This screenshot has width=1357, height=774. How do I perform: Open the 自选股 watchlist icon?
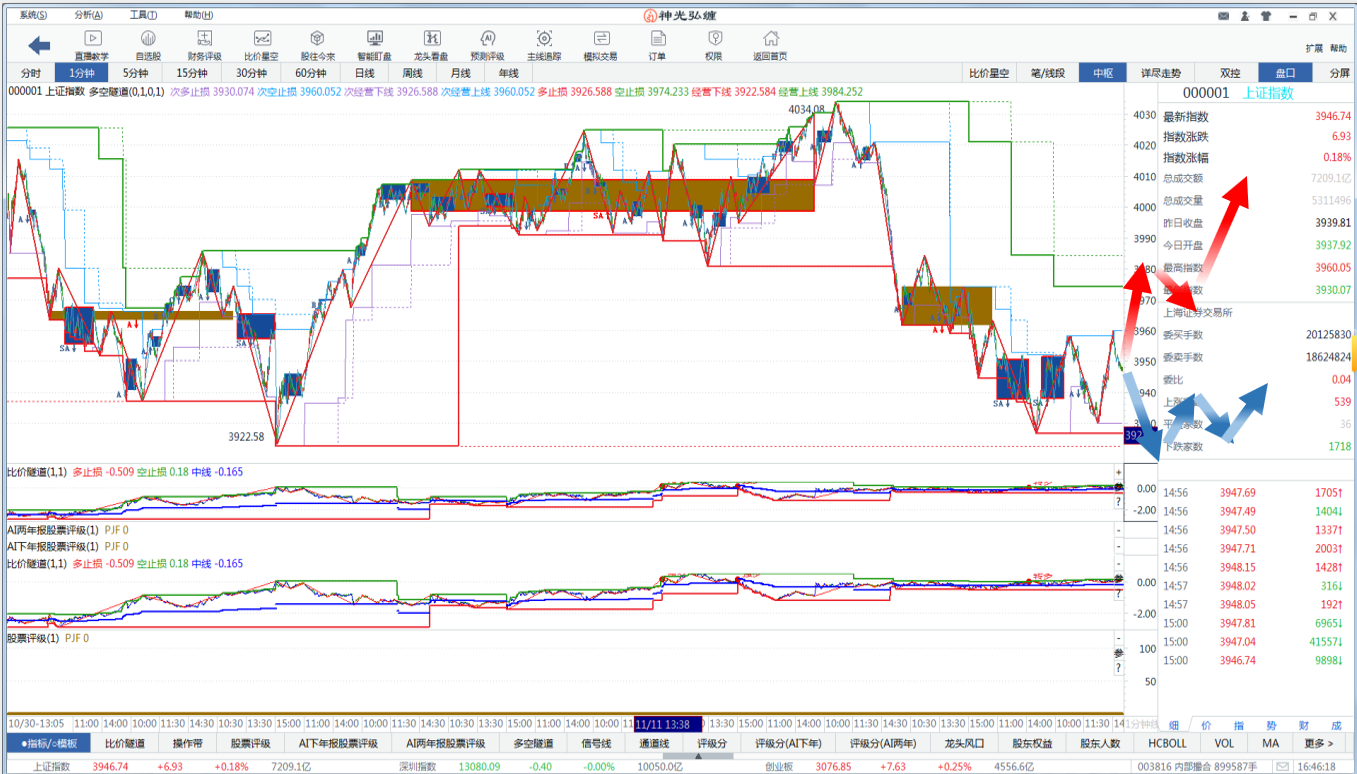pyautogui.click(x=148, y=44)
